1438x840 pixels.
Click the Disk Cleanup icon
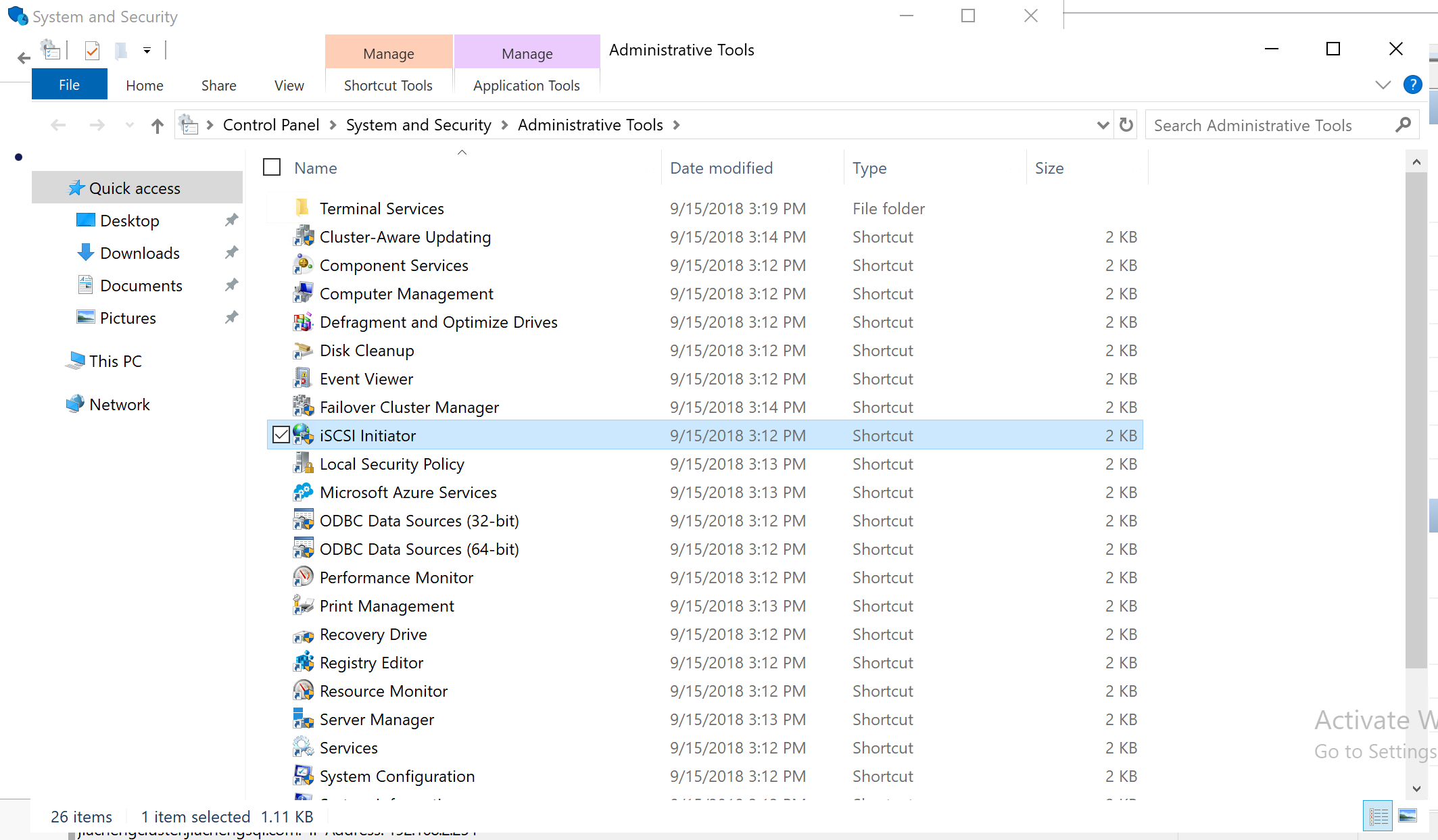303,350
